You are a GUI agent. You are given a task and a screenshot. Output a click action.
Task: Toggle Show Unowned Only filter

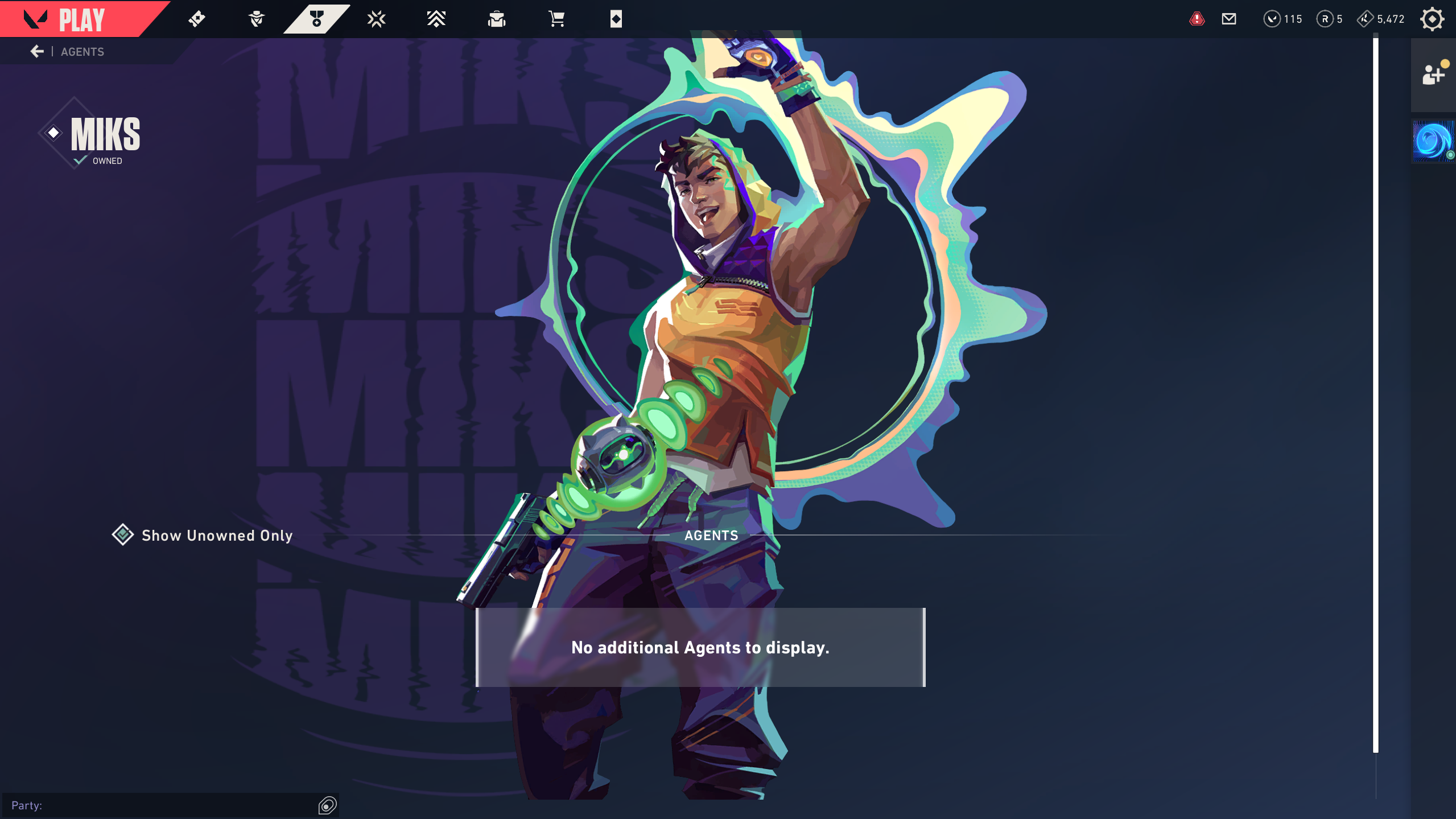click(203, 535)
